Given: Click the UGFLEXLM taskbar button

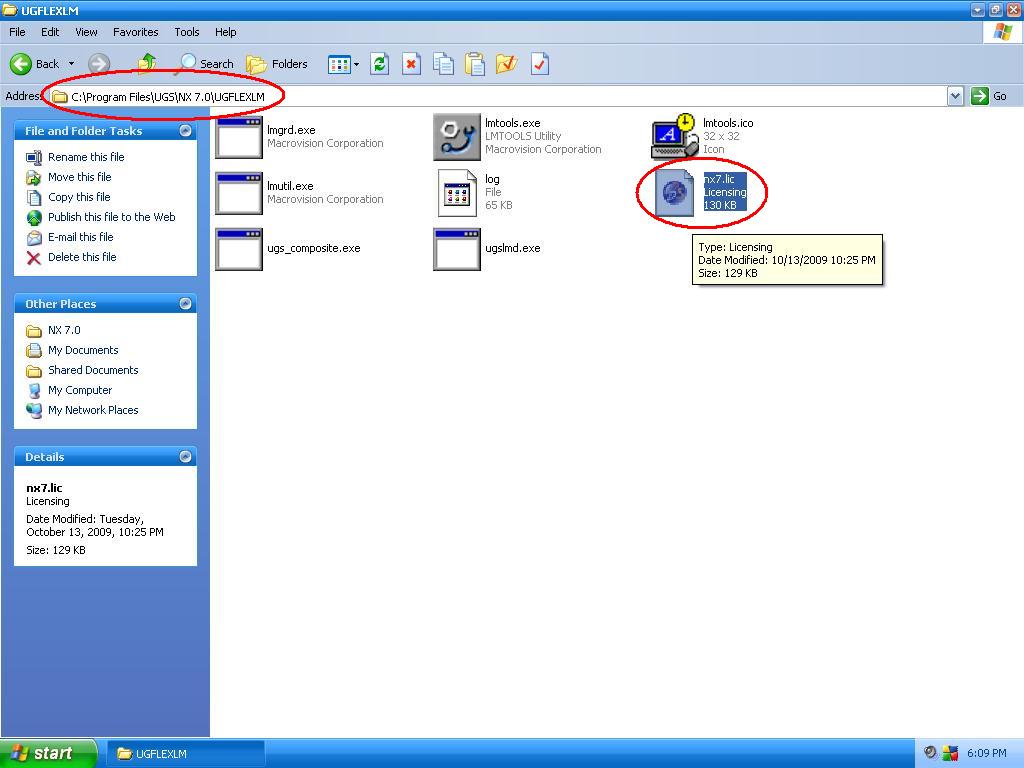Looking at the screenshot, I should [x=185, y=754].
